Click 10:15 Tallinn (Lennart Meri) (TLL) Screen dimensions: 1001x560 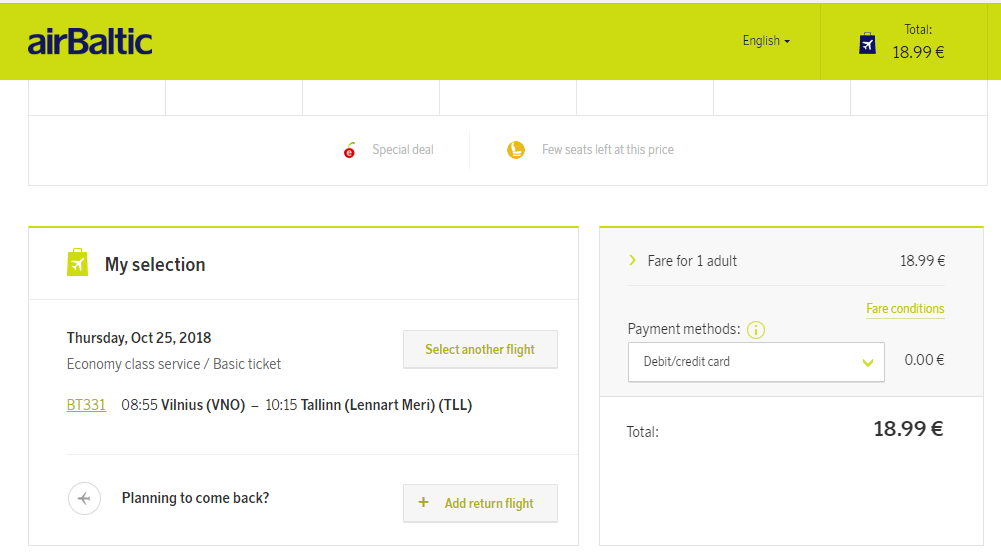pyautogui.click(x=368, y=405)
